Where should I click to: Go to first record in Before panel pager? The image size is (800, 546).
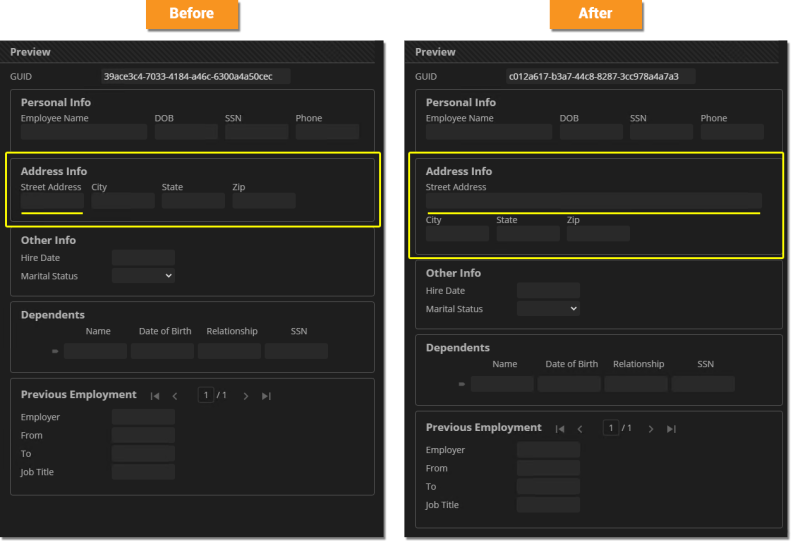[155, 396]
